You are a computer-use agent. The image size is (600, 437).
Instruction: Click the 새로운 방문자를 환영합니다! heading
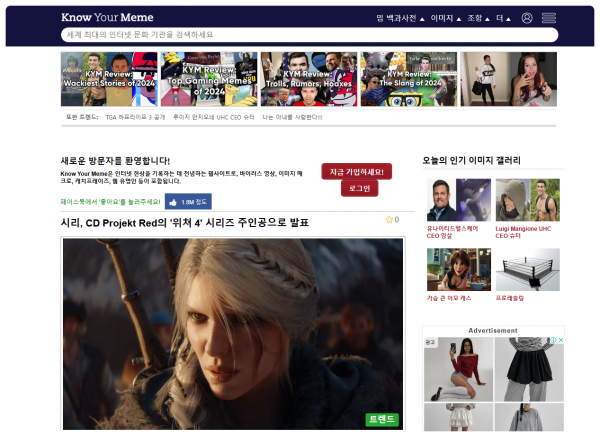point(115,161)
